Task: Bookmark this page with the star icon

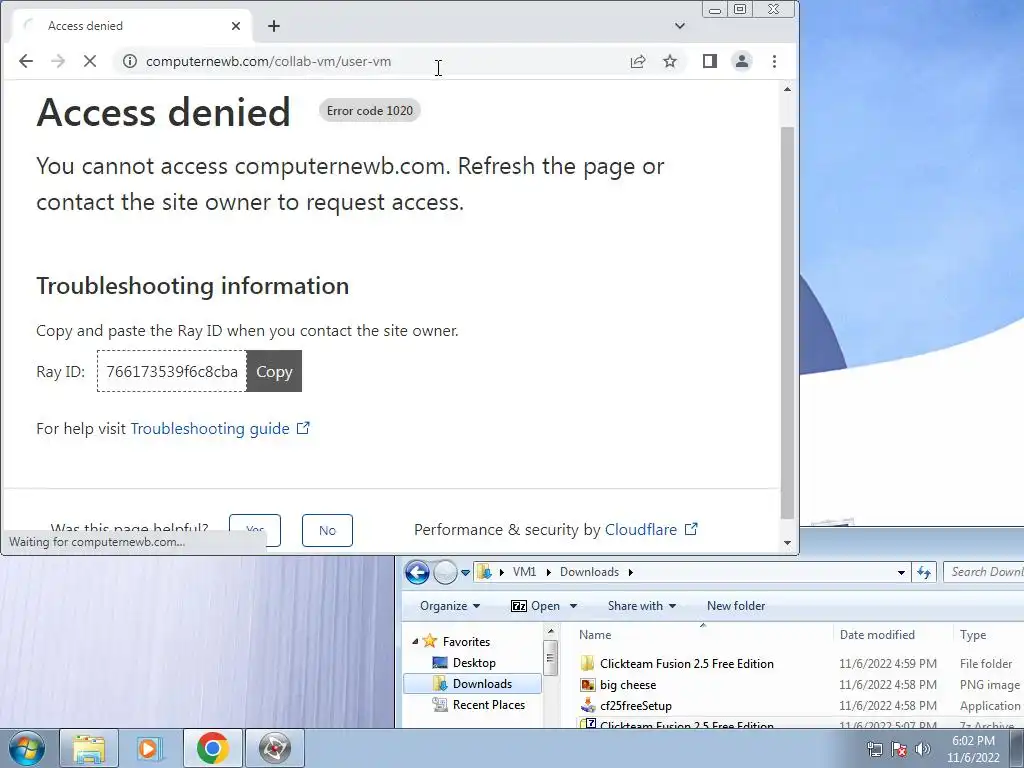Action: [x=670, y=61]
